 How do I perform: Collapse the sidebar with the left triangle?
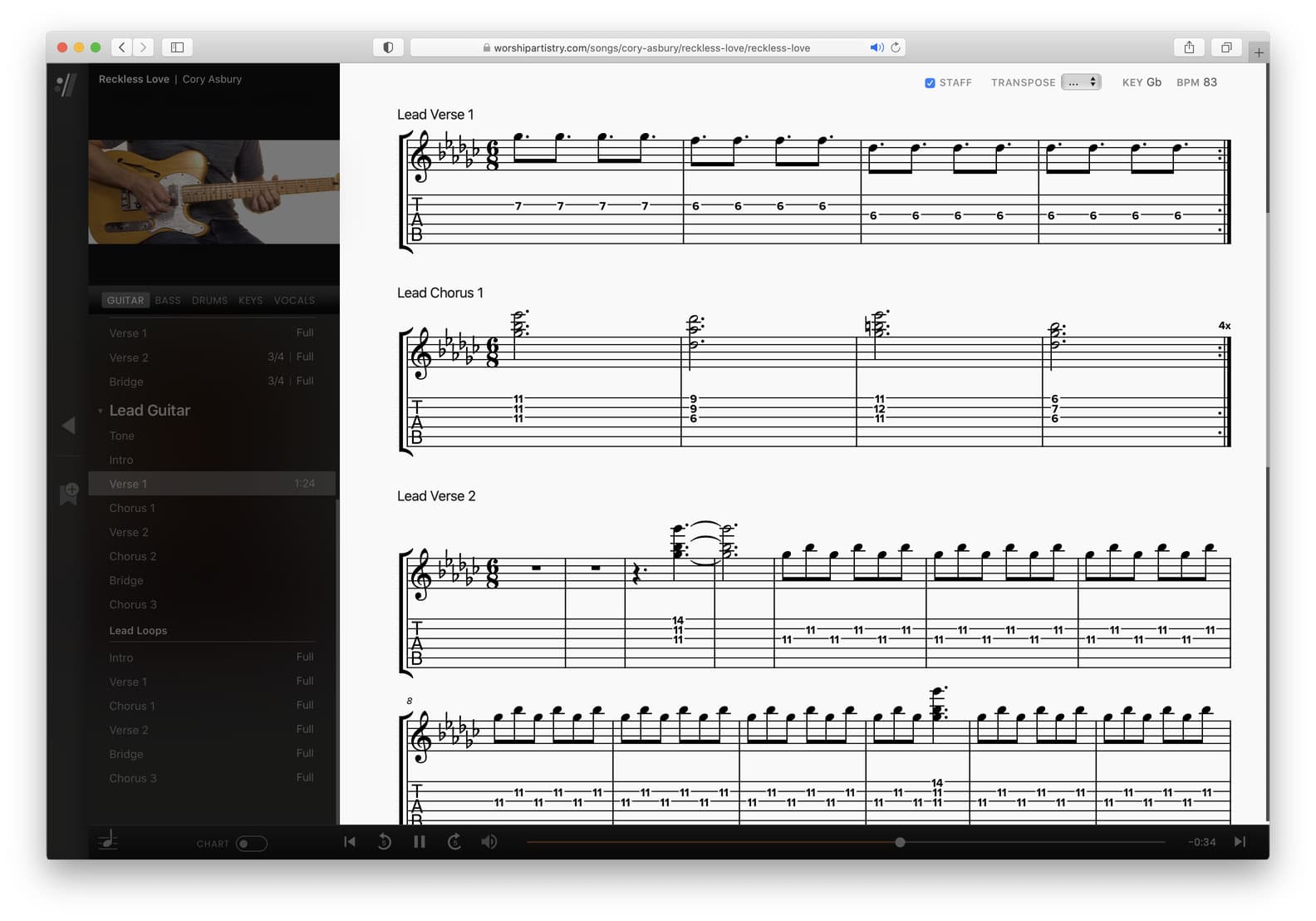pyautogui.click(x=68, y=426)
